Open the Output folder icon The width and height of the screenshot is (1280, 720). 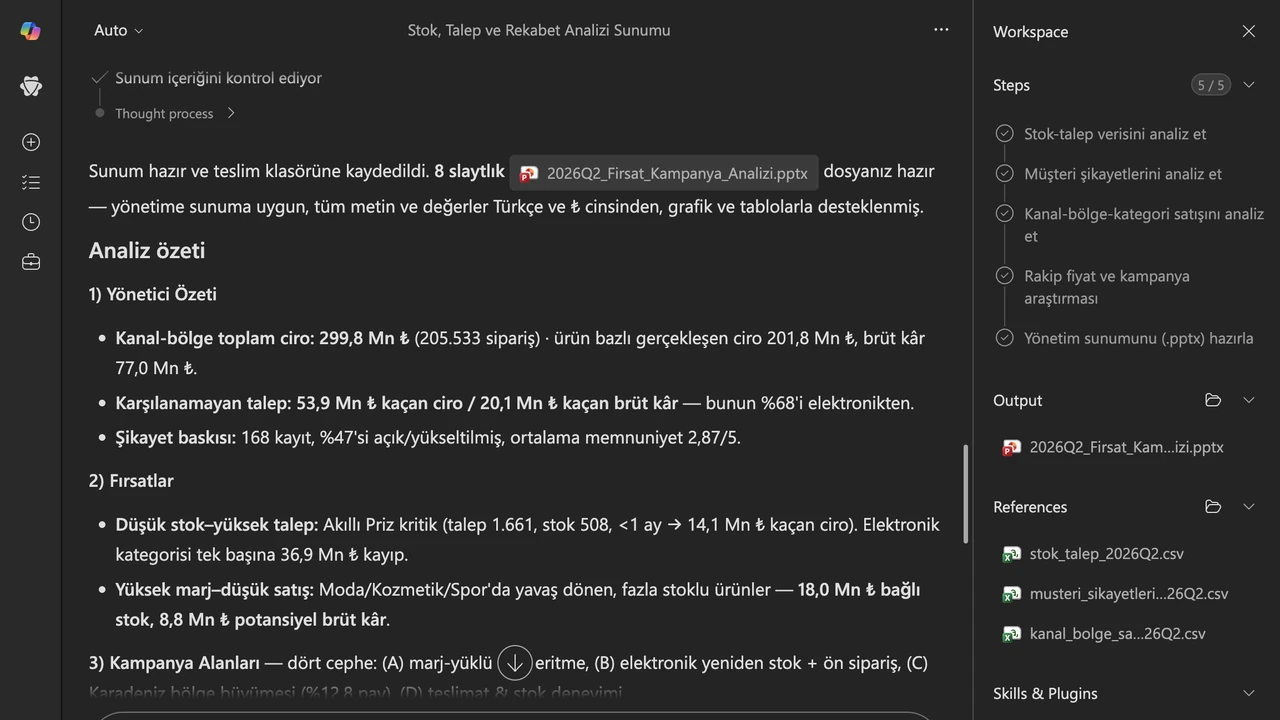(x=1213, y=400)
